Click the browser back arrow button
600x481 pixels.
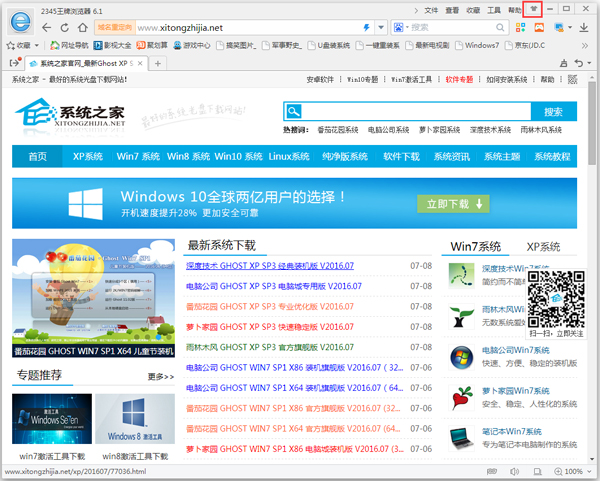pos(48,27)
